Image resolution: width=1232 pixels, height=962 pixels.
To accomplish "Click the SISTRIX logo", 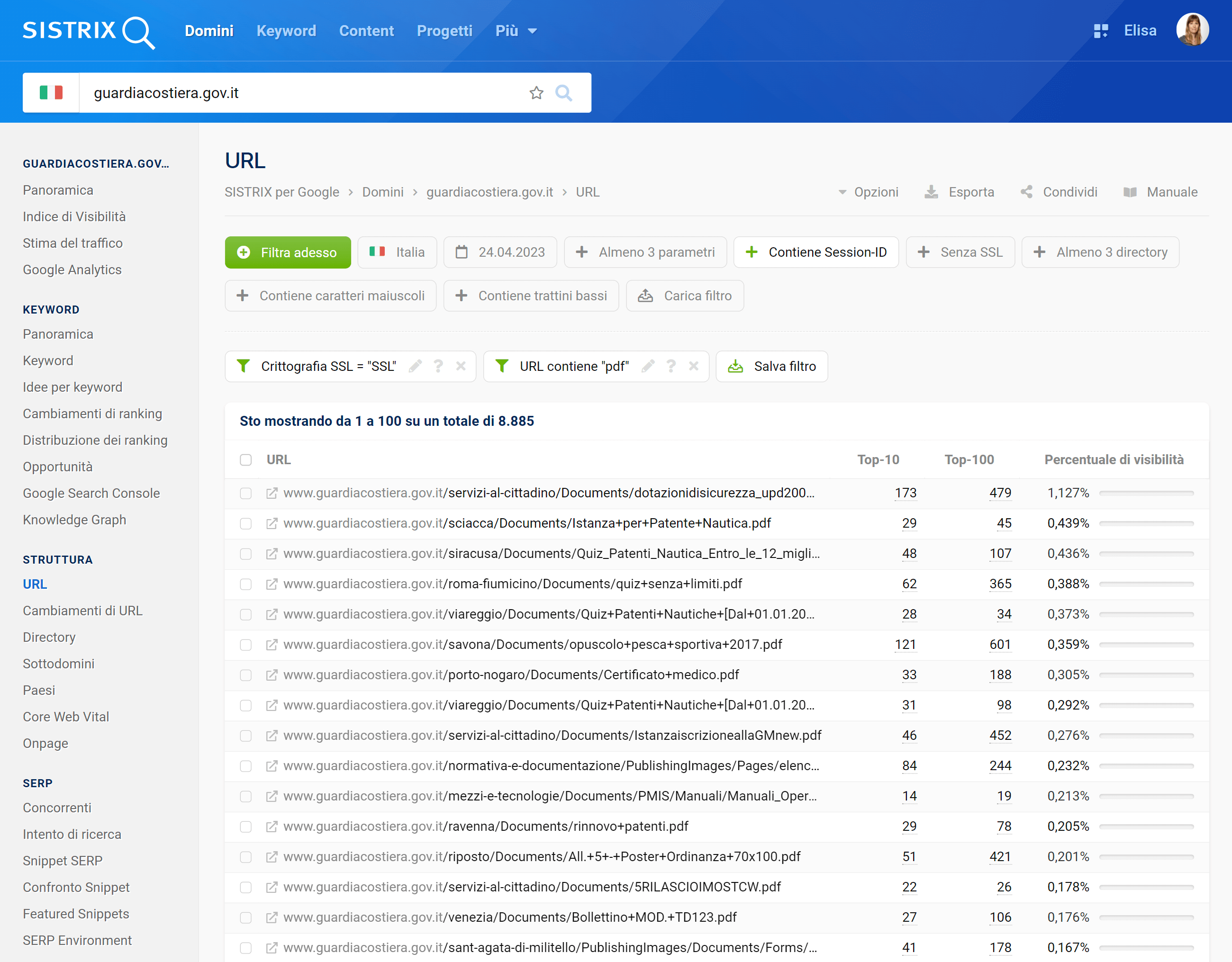I will 89,32.
